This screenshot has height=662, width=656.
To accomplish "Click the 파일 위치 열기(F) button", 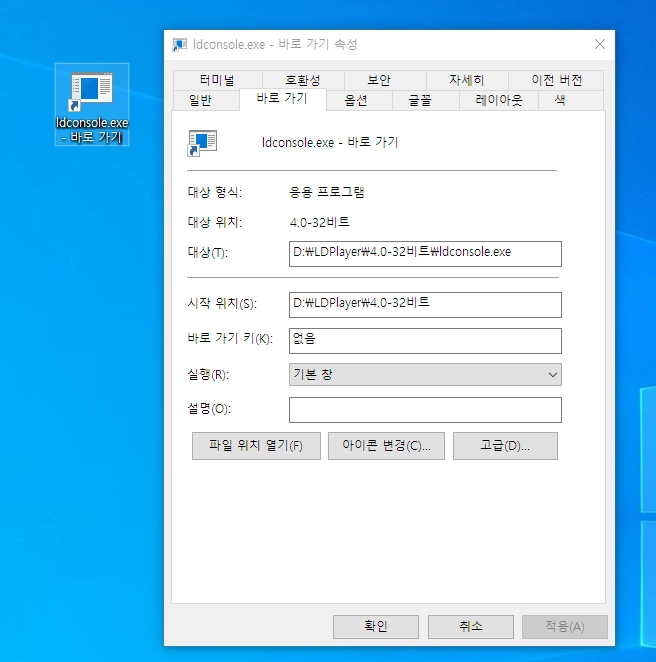I will [x=256, y=446].
